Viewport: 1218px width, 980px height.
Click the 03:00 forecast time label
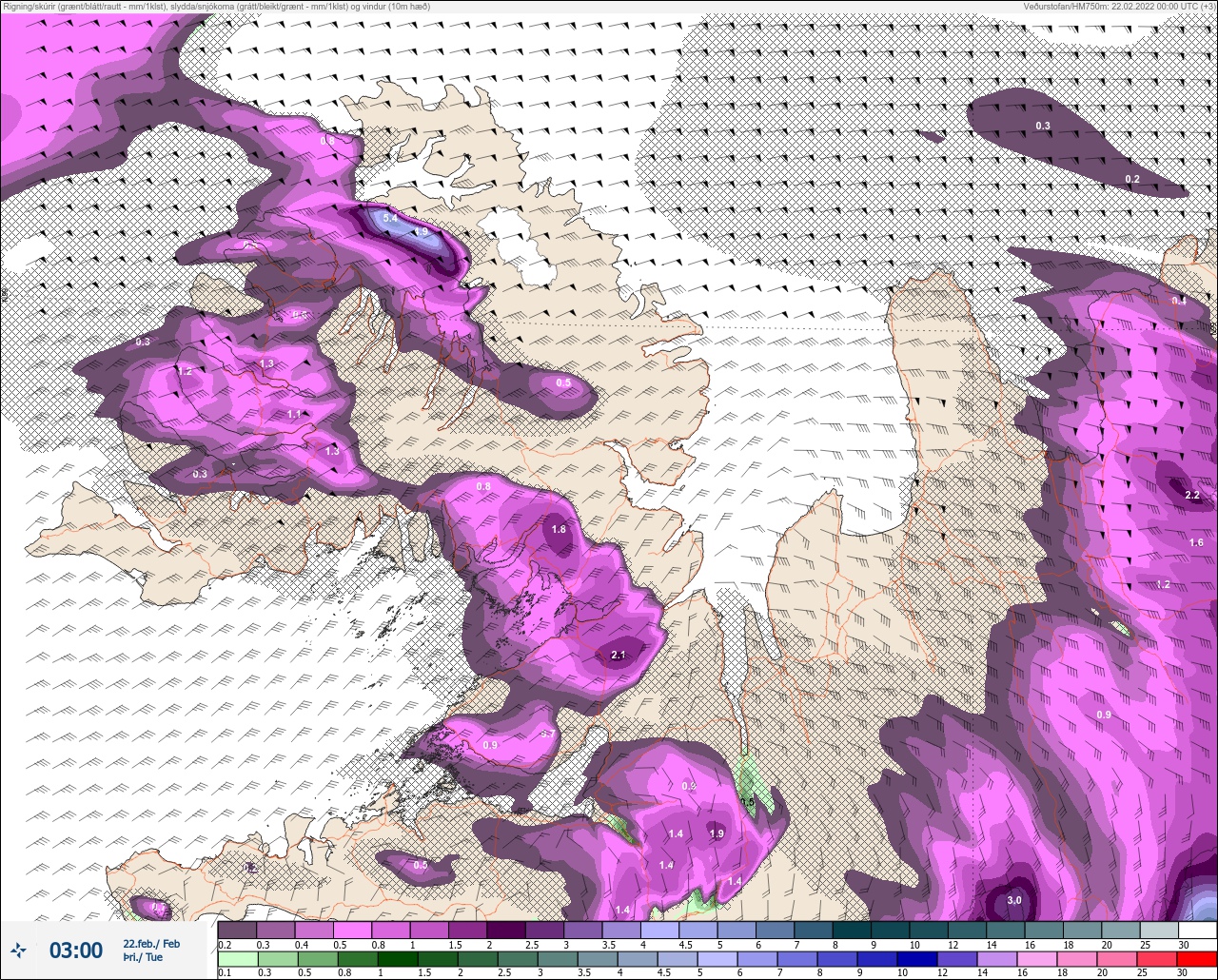76,951
